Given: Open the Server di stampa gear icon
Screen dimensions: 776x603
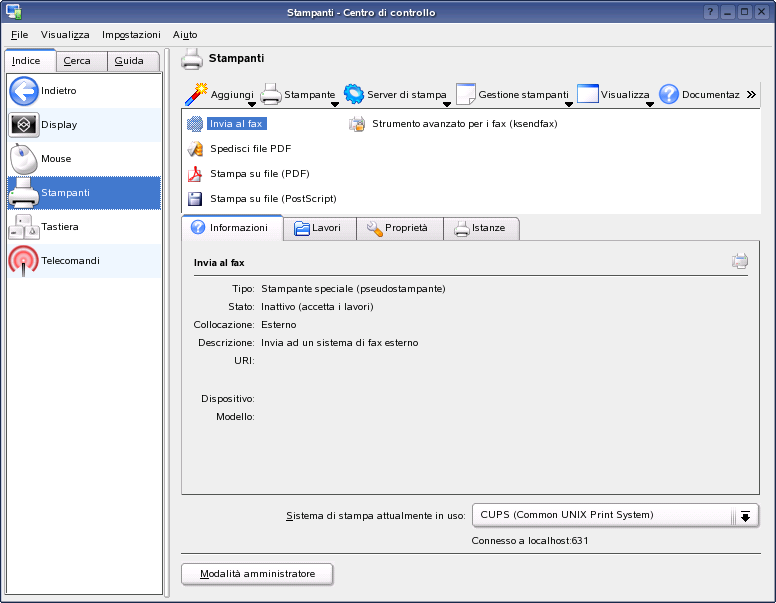Looking at the screenshot, I should pyautogui.click(x=354, y=94).
